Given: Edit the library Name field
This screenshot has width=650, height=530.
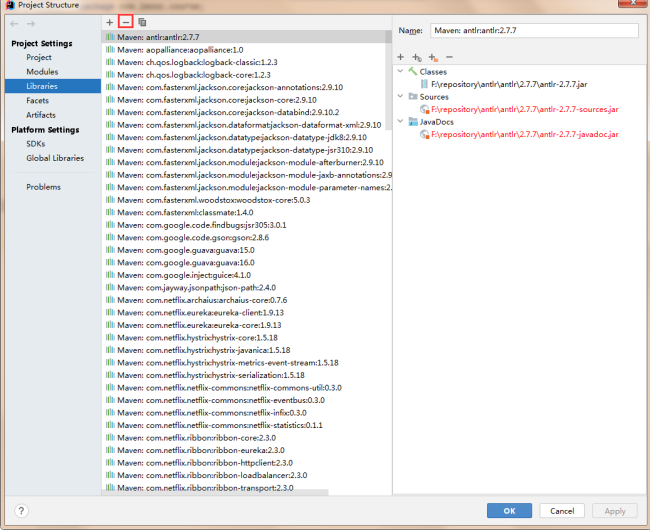Looking at the screenshot, I should point(534,31).
